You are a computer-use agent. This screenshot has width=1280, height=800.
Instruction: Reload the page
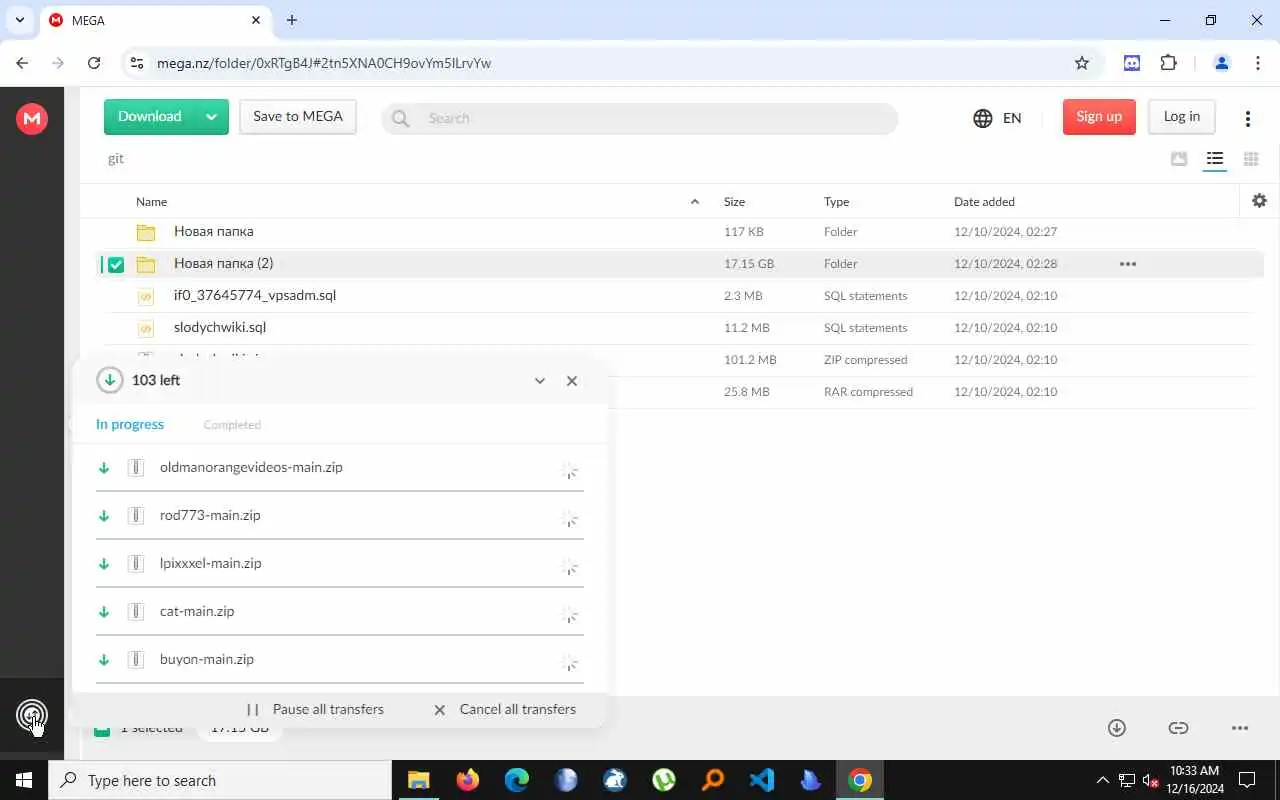click(x=94, y=63)
